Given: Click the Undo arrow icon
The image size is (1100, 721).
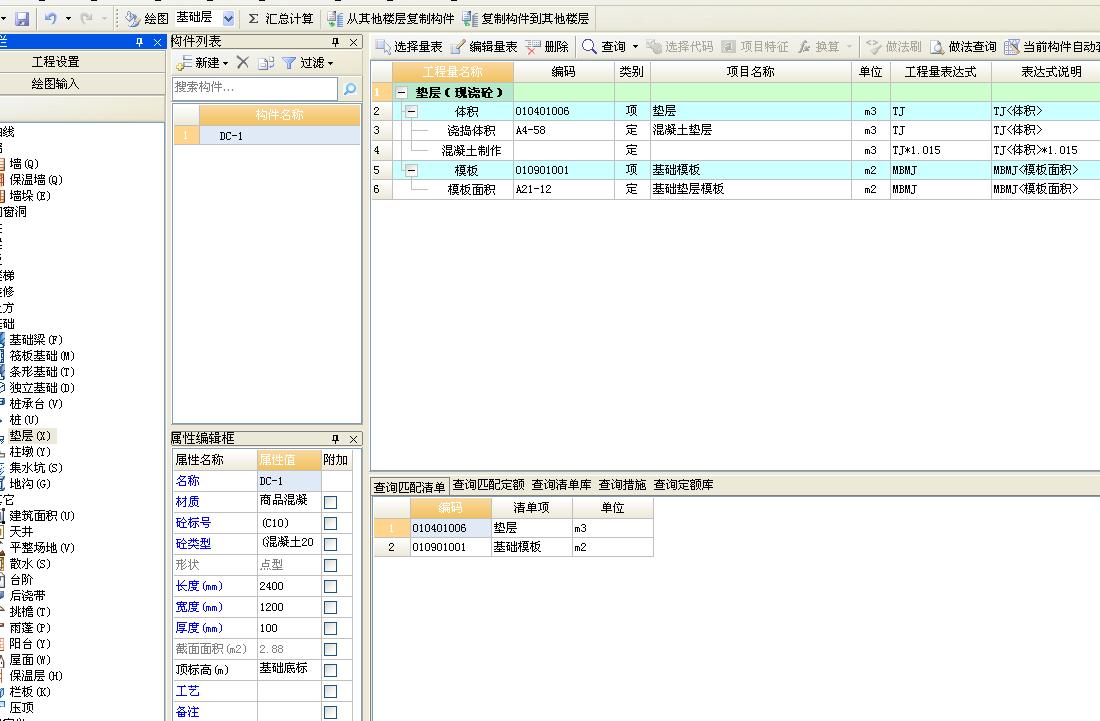Looking at the screenshot, I should click(x=51, y=18).
